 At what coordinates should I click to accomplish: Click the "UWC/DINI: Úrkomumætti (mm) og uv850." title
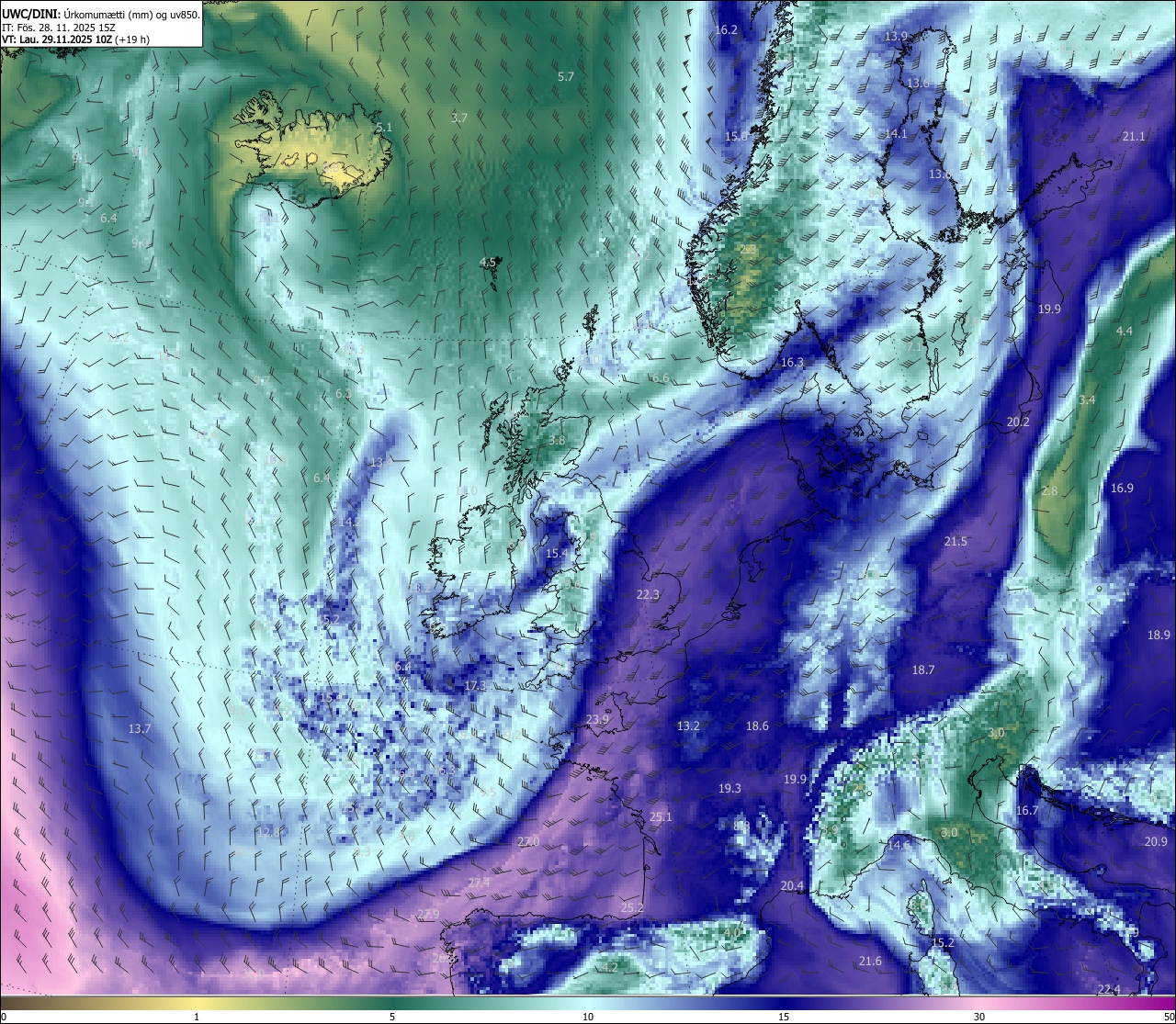[x=101, y=15]
